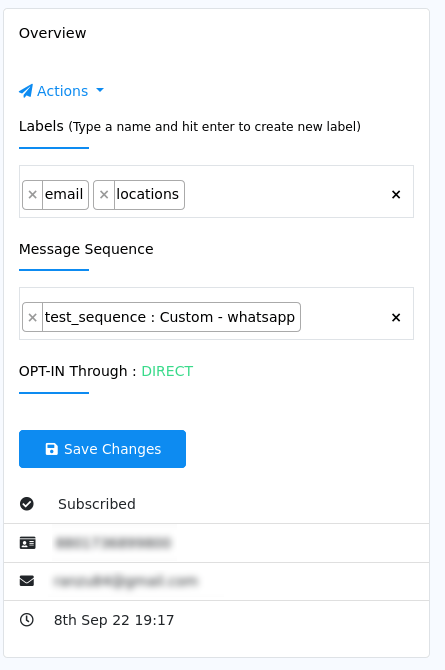Remove the locations label tag

click(x=104, y=195)
